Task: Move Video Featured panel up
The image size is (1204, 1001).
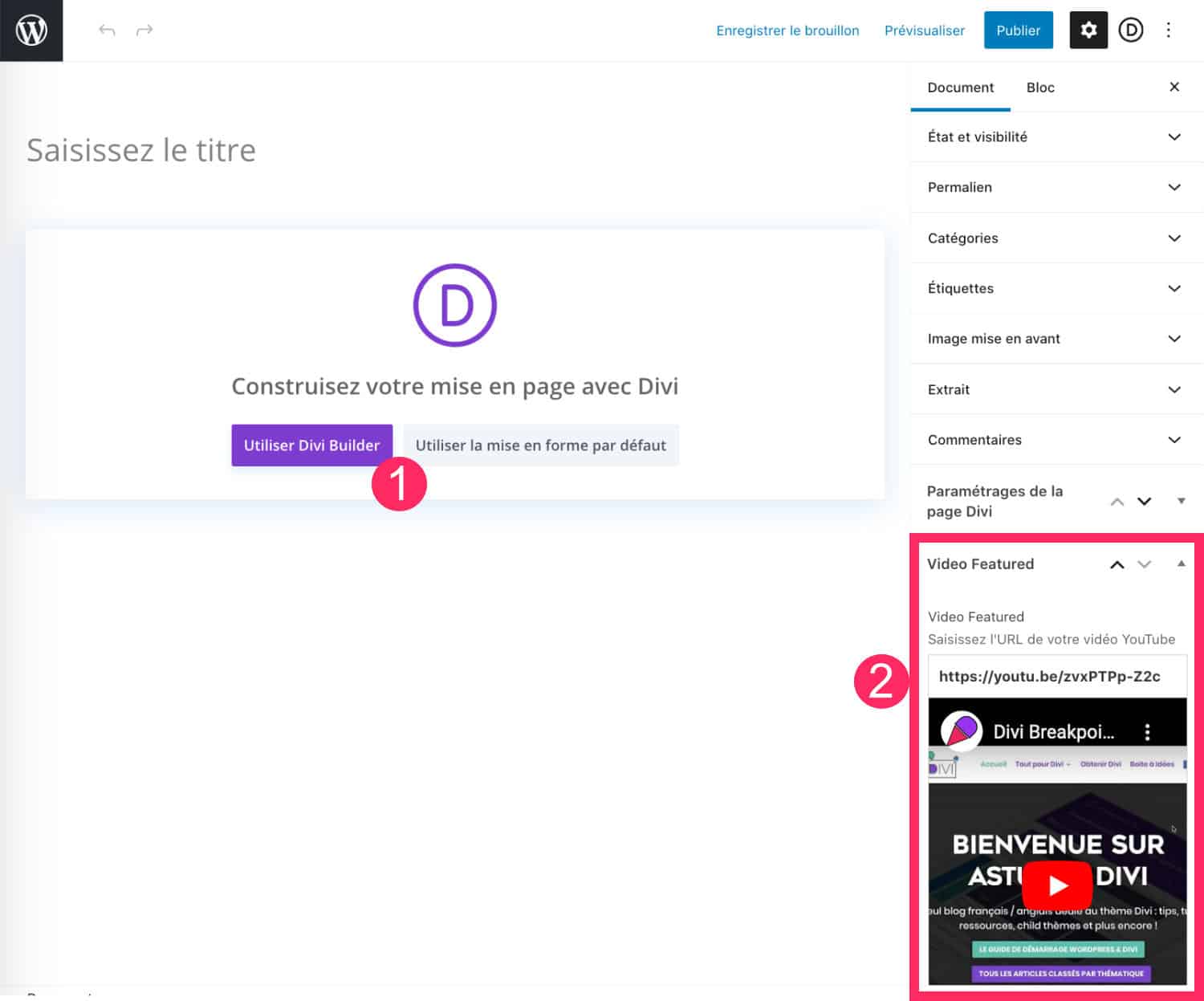Action: (1117, 564)
